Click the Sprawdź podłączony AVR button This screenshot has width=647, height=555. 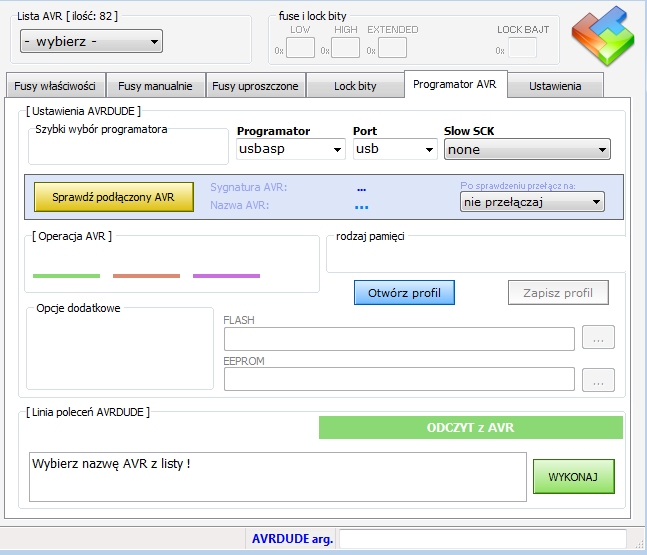tap(114, 197)
